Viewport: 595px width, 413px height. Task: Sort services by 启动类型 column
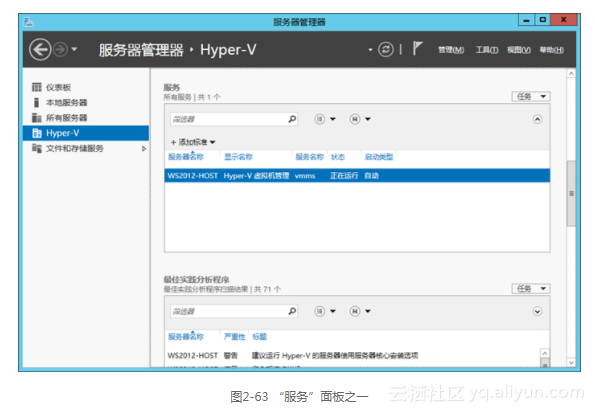[x=379, y=157]
